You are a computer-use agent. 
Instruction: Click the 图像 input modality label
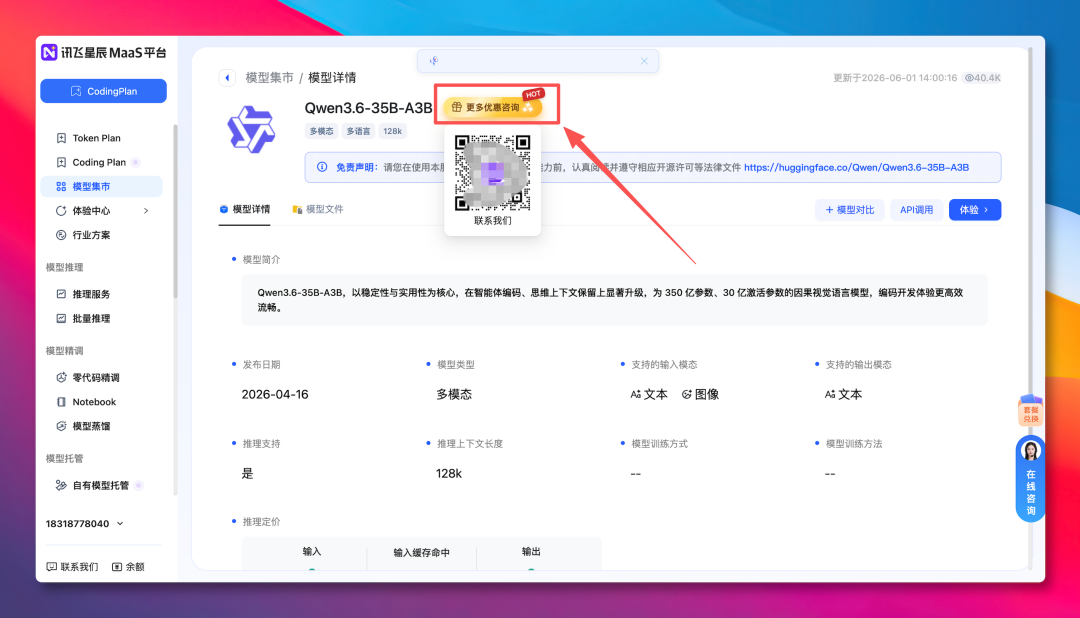pos(700,394)
